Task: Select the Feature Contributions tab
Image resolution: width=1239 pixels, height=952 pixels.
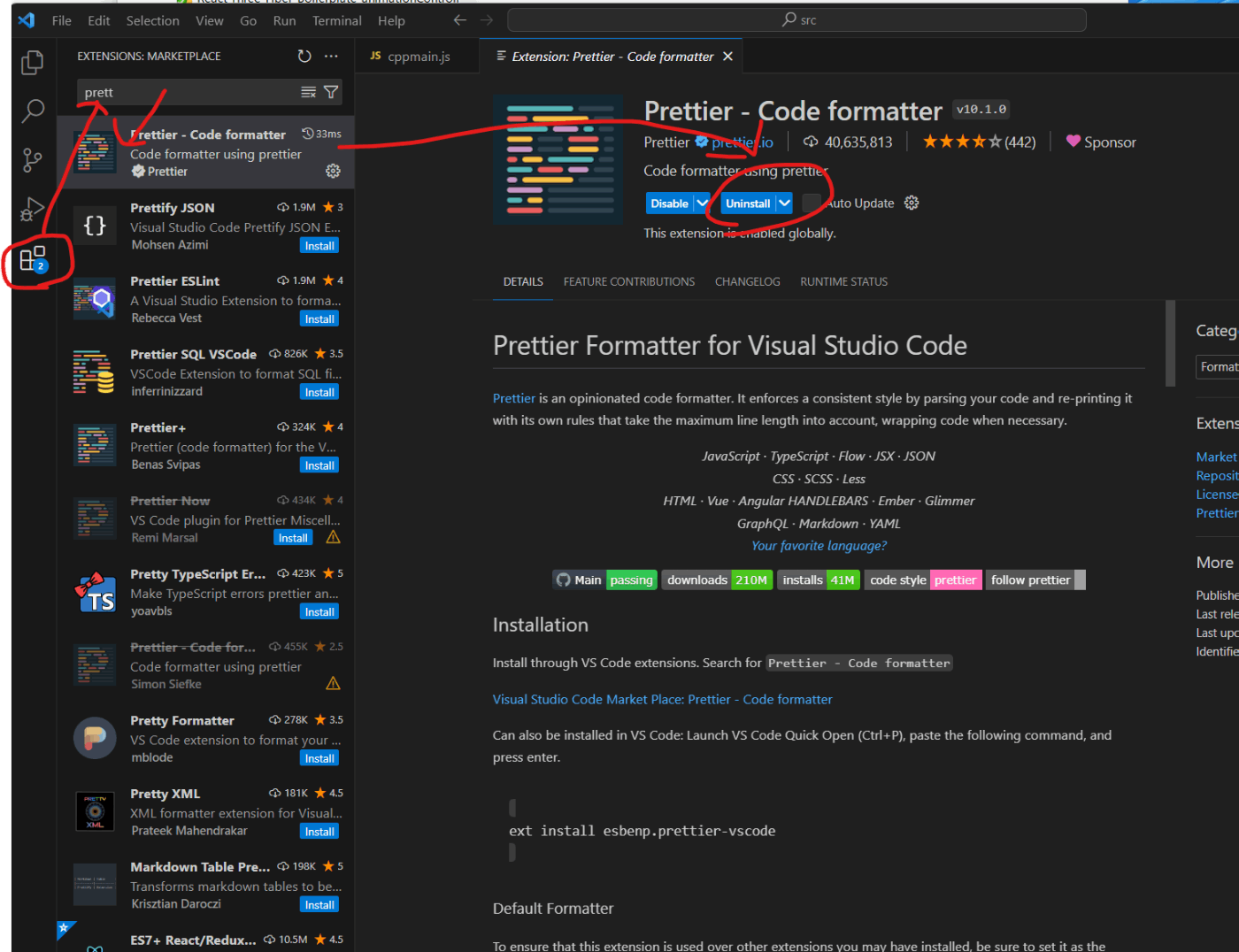Action: 629,282
